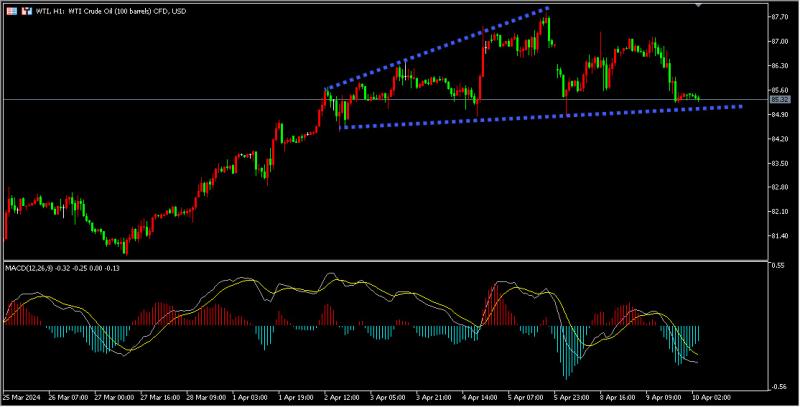Click the '10 Apr 02:00' time axis label
The width and height of the screenshot is (800, 407).
pos(711,397)
